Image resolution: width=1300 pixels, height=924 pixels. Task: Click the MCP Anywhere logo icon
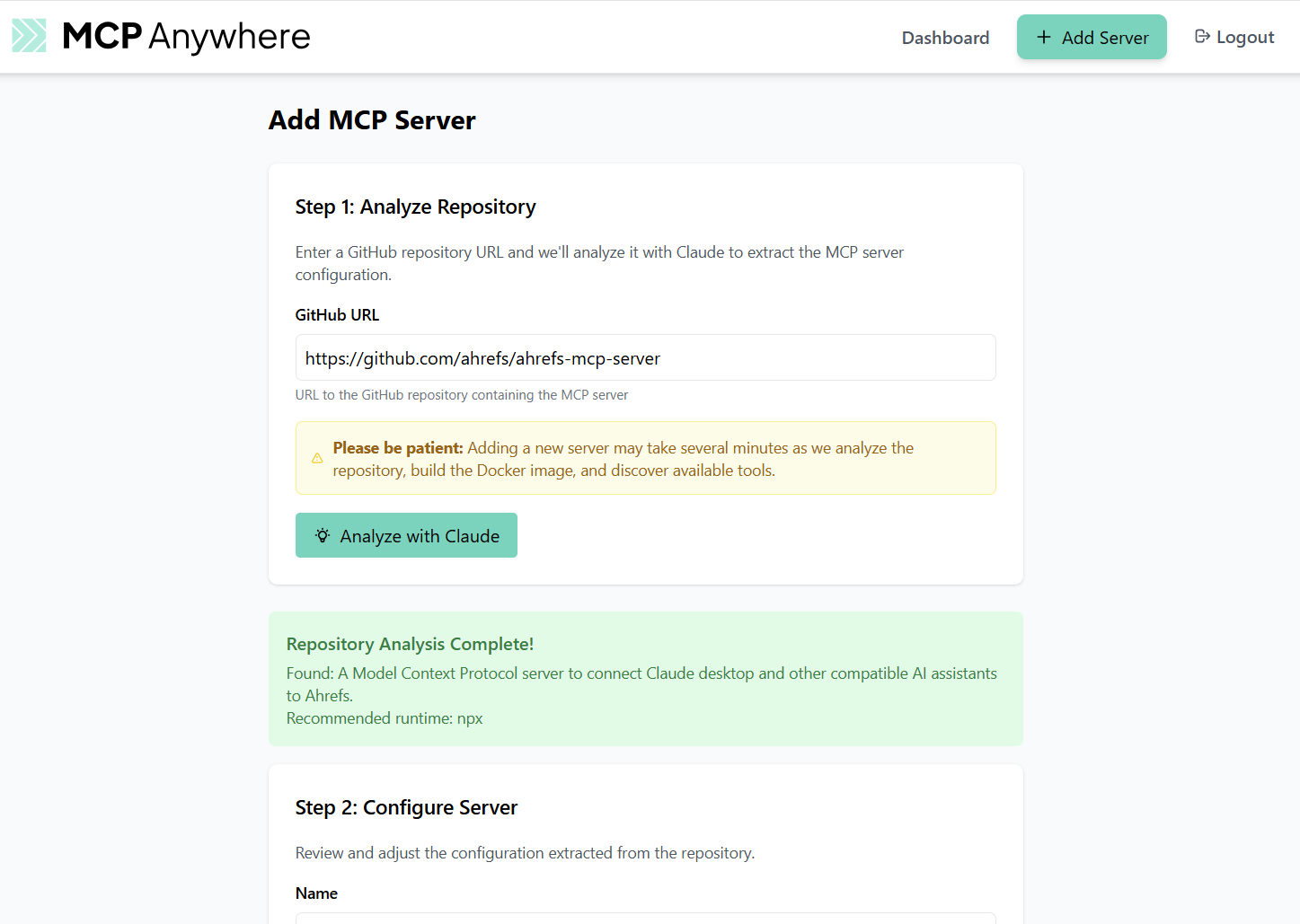29,36
